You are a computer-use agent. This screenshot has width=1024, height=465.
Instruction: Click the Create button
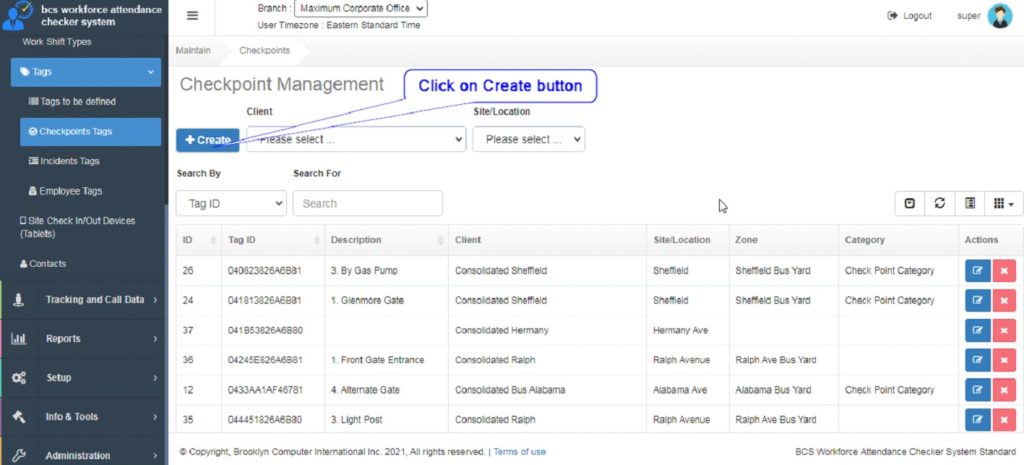tap(208, 140)
